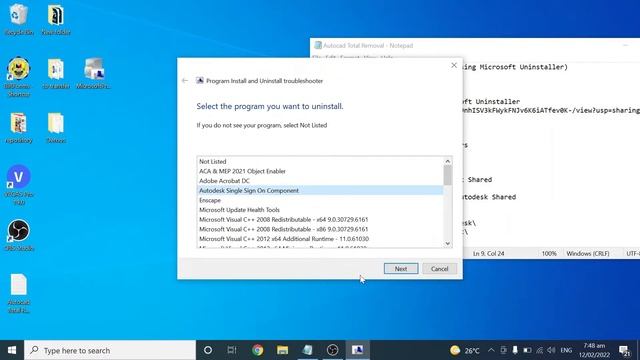Image resolution: width=640 pixels, height=360 pixels.
Task: Select Adobe Acrobat DC in the list
Action: 320,181
